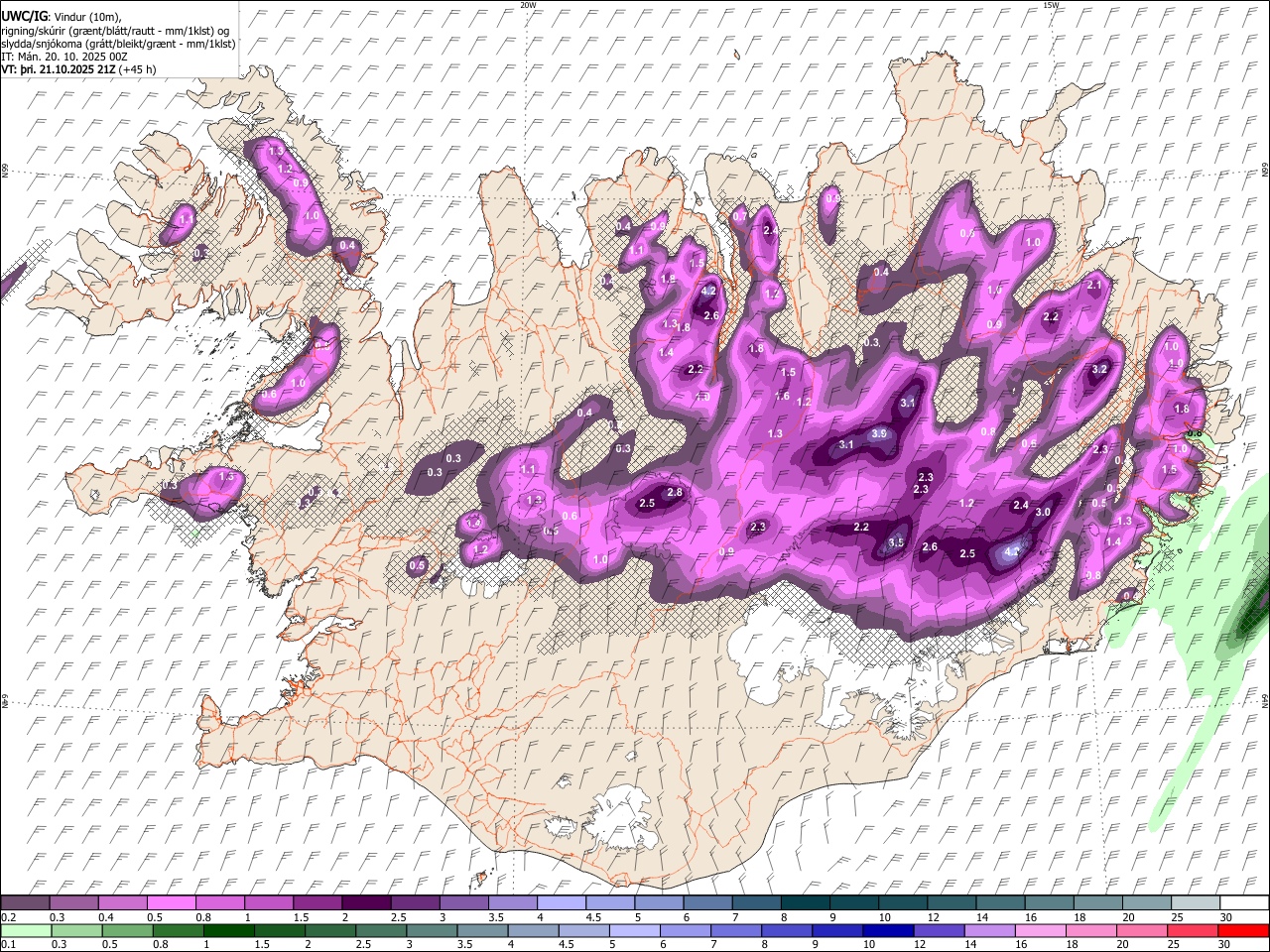Click the '20W' longitude label at top

pyautogui.click(x=528, y=5)
